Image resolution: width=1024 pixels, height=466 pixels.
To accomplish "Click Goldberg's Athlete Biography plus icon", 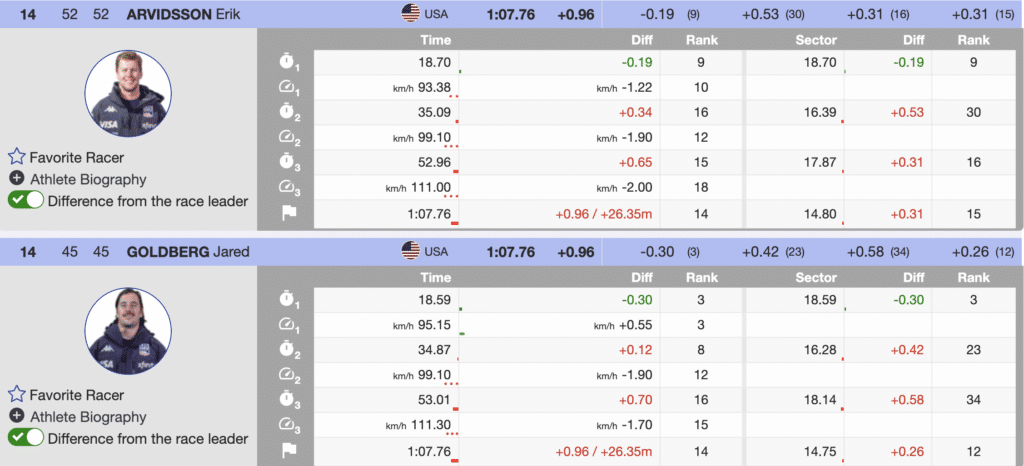I will point(17,417).
